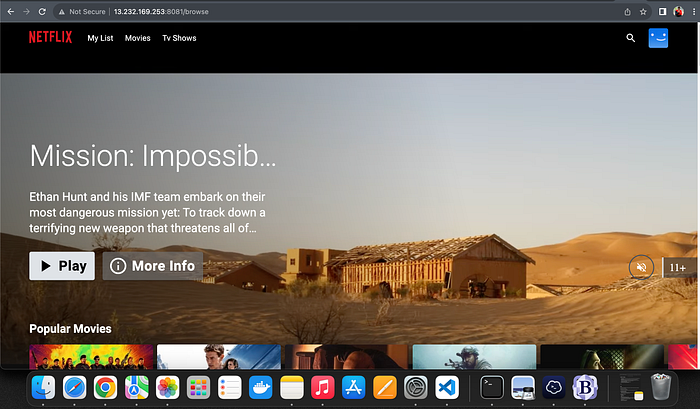The height and width of the screenshot is (409, 700).
Task: Open Preview from the dock
Action: click(523, 387)
